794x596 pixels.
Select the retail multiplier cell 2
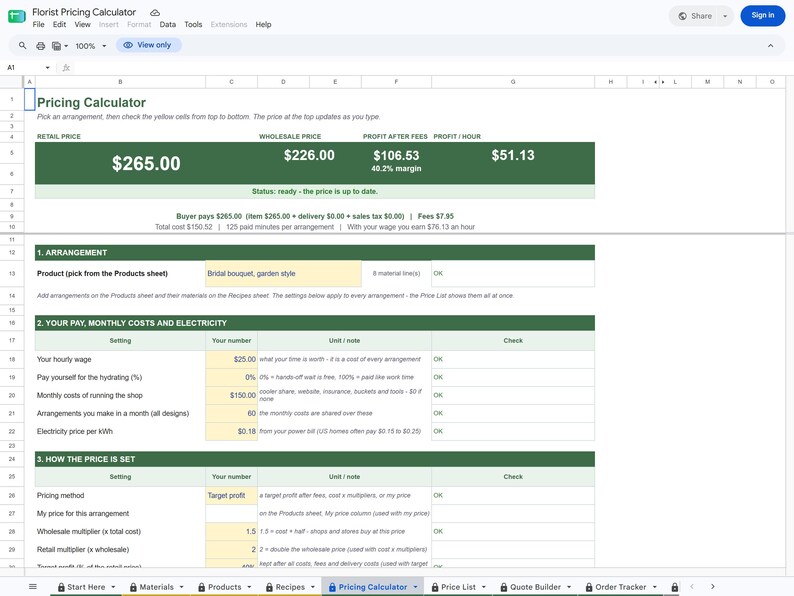point(231,549)
